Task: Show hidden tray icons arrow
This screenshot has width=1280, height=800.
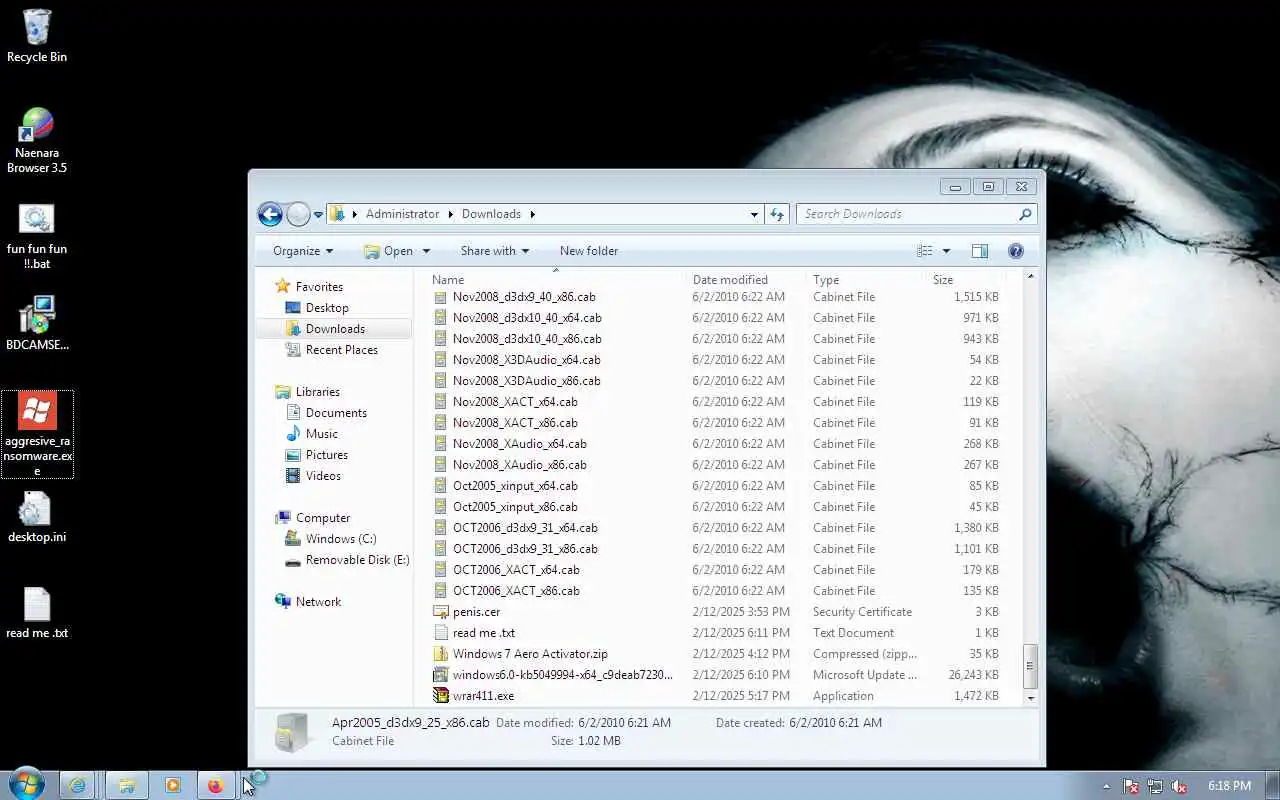Action: (x=1106, y=786)
